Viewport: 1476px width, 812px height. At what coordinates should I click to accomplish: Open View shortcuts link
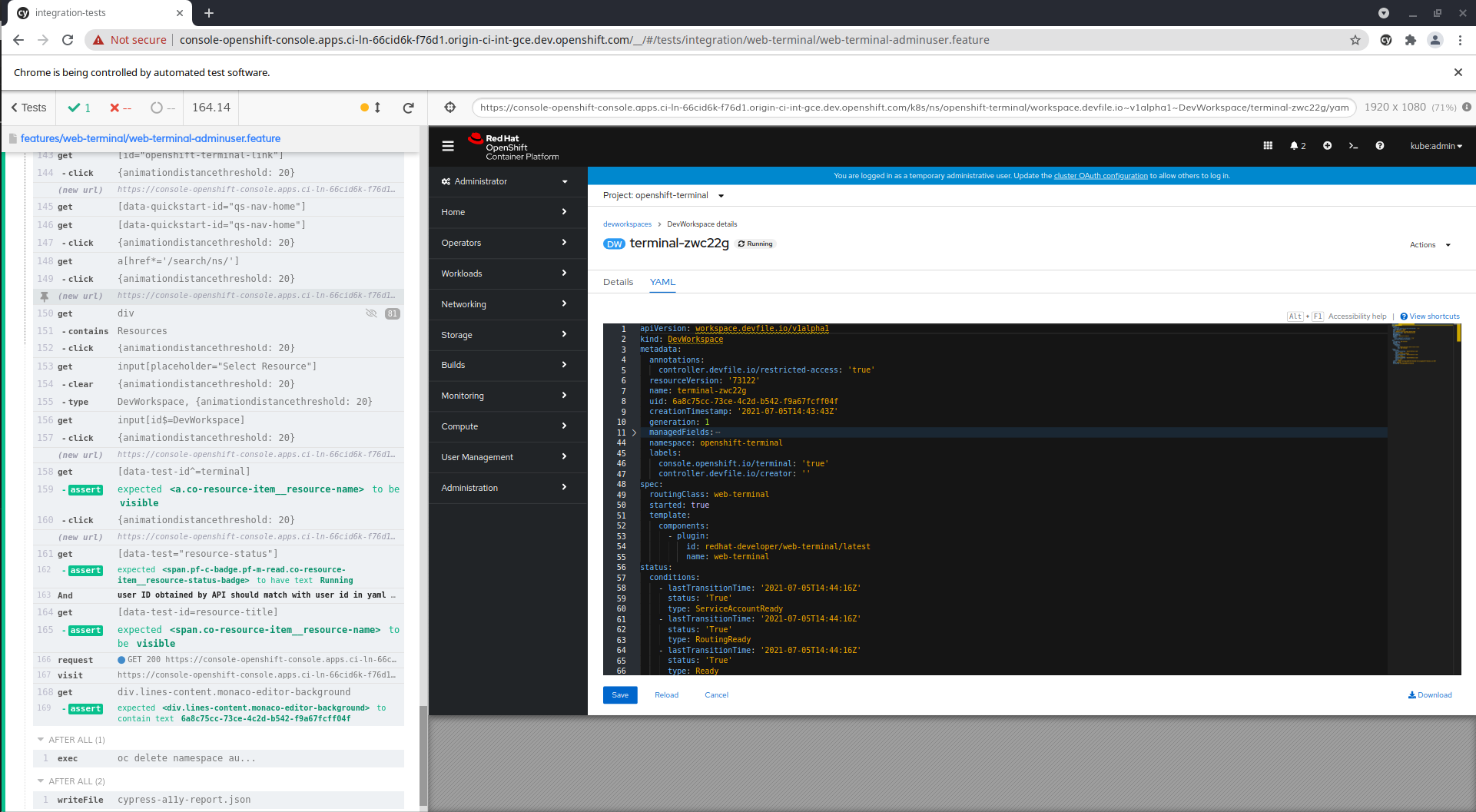[1430, 317]
